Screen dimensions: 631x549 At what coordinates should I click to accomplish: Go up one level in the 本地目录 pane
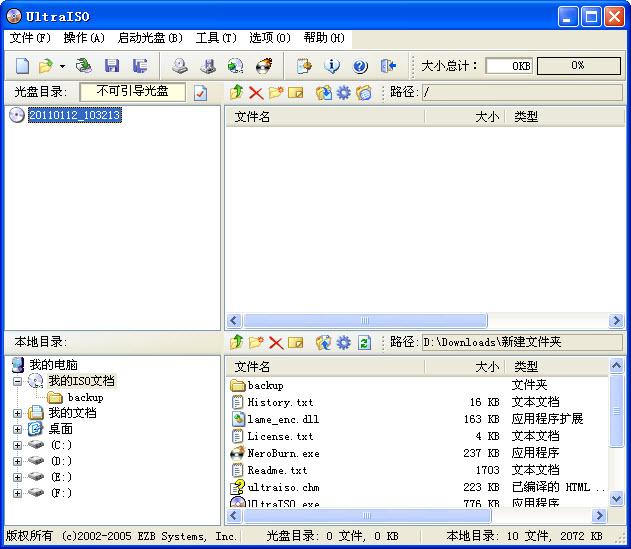(x=237, y=343)
